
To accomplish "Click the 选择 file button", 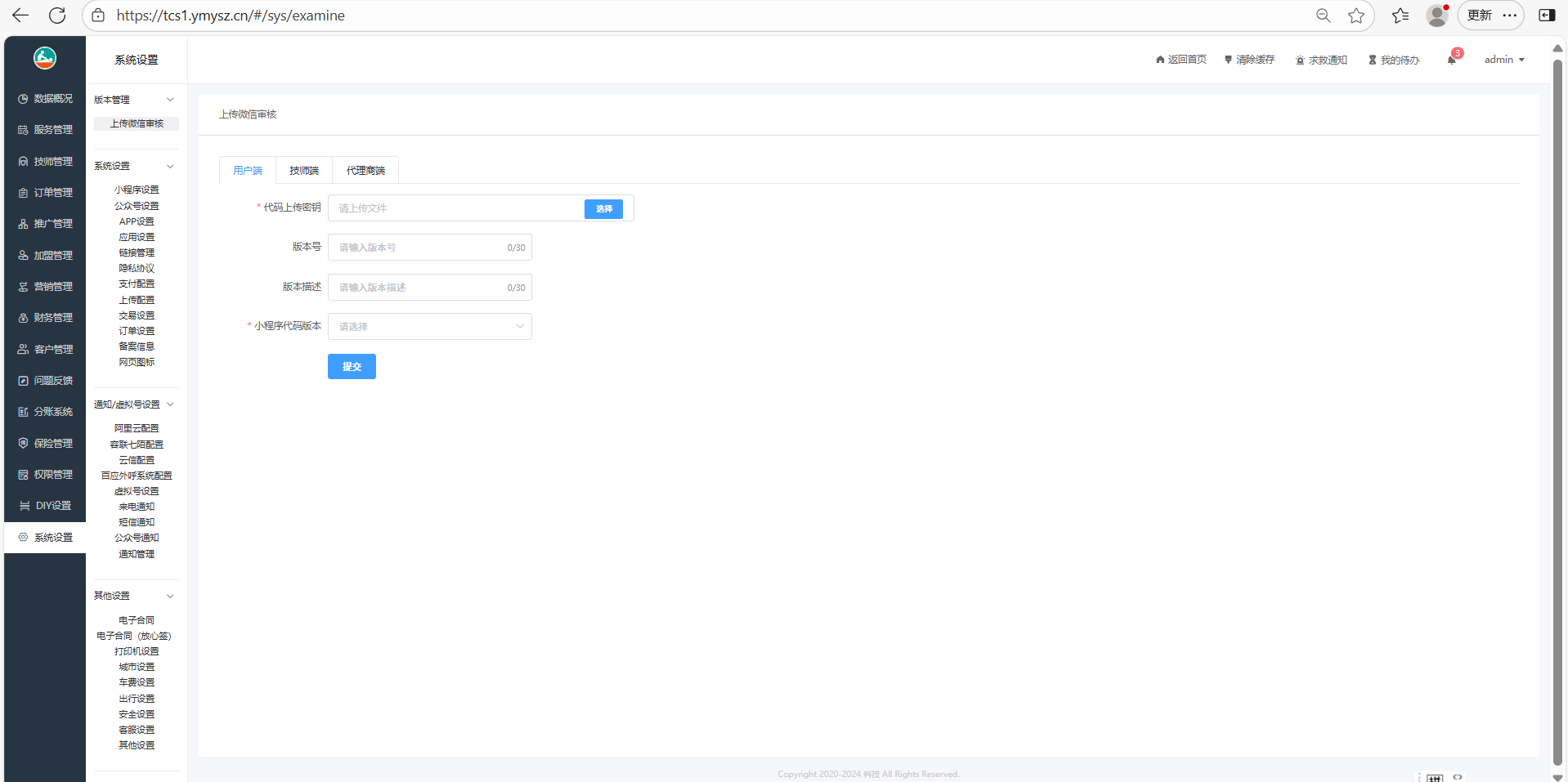I will (603, 209).
